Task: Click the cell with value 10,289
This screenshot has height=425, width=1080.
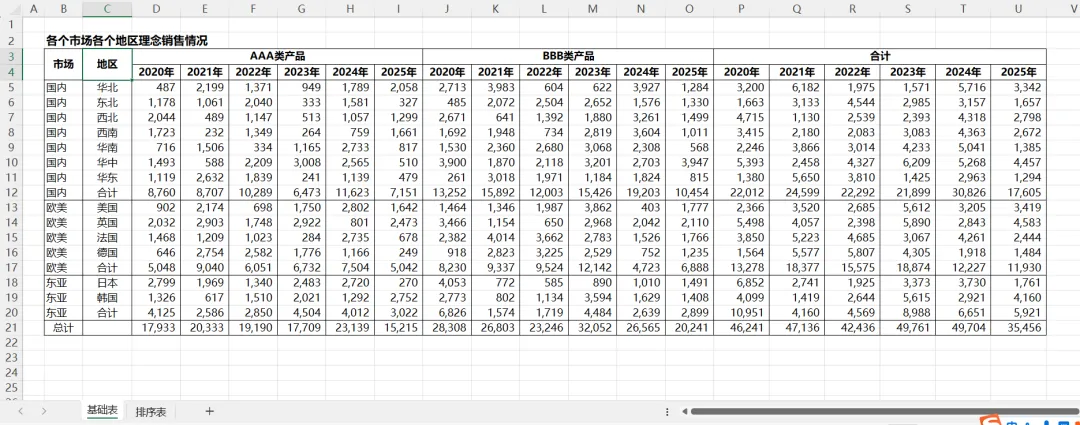Action: point(253,191)
